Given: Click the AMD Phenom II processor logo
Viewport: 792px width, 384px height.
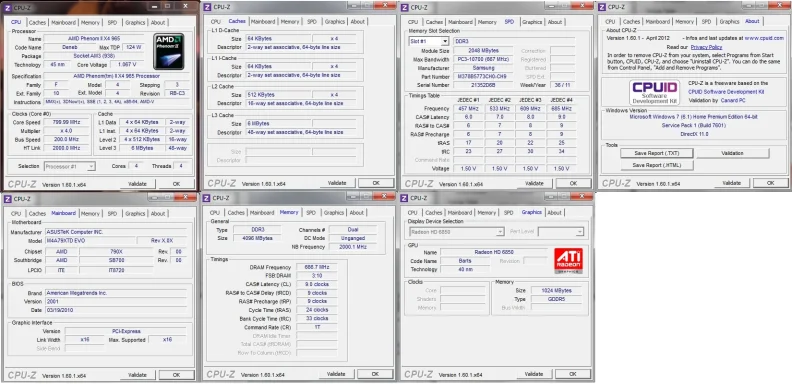Looking at the screenshot, I should pos(169,52).
